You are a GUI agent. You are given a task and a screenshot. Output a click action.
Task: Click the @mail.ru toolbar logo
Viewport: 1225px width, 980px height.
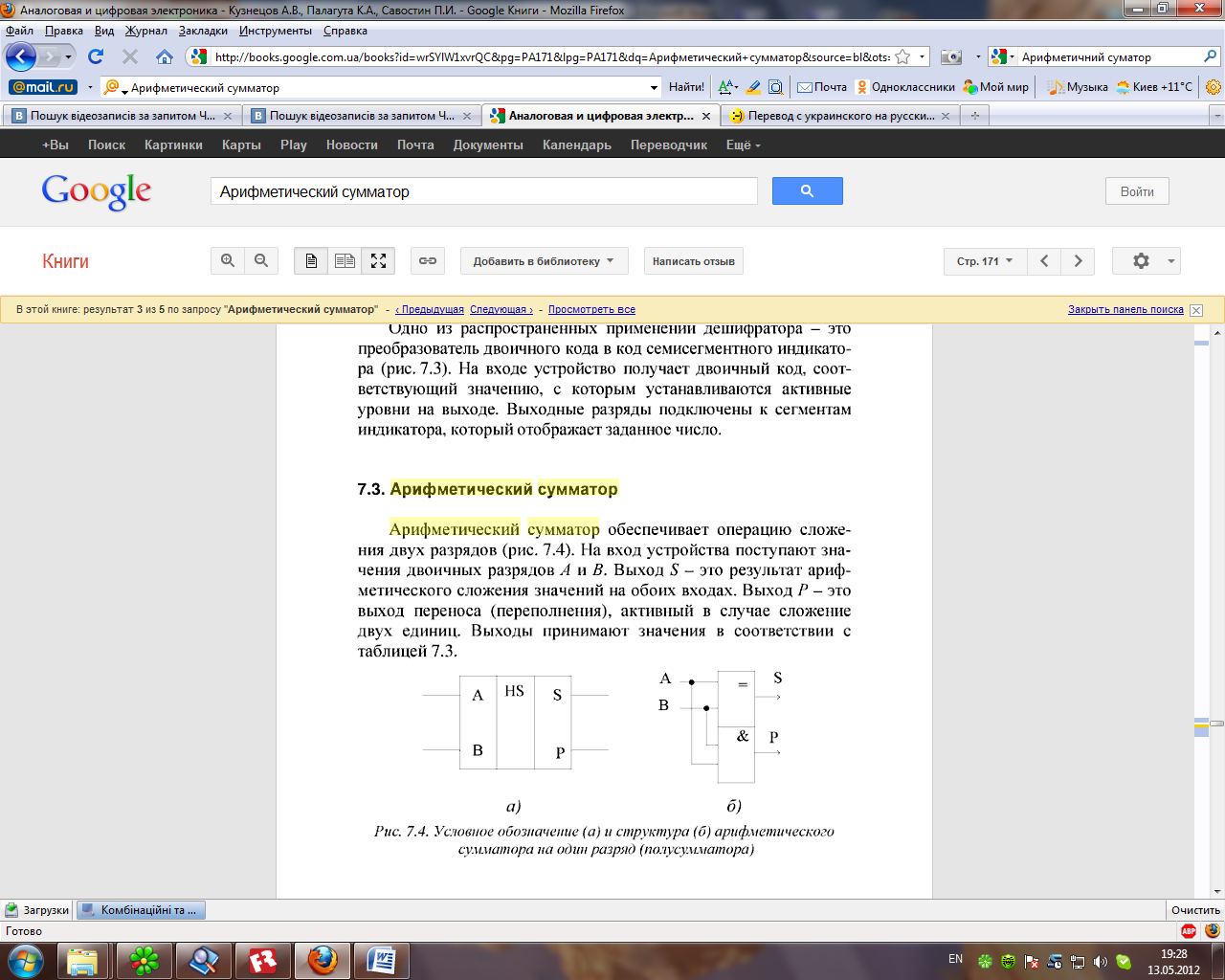pyautogui.click(x=43, y=87)
